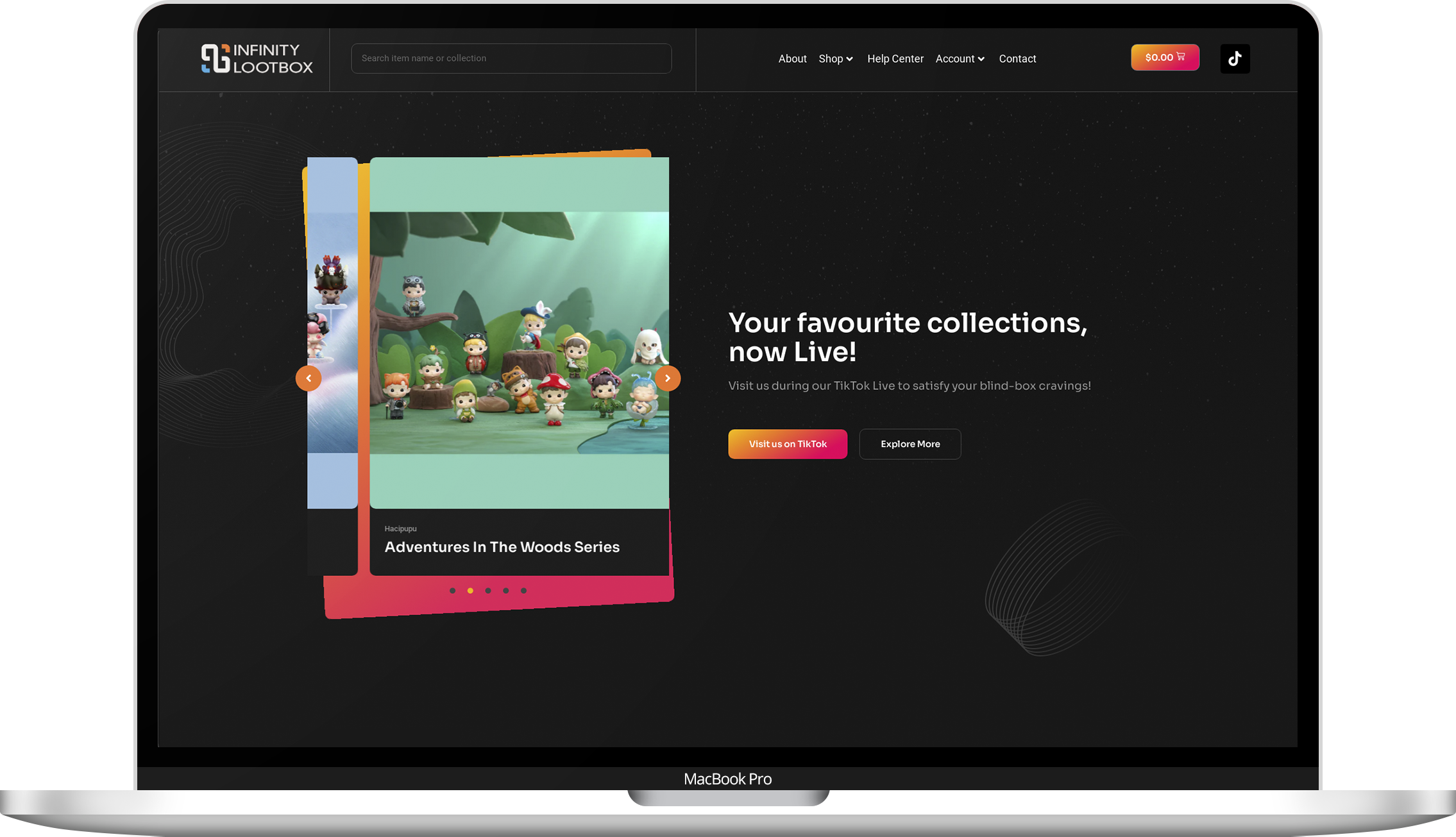This screenshot has height=837, width=1456.
Task: Click Visit us on TikTok button
Action: (788, 444)
